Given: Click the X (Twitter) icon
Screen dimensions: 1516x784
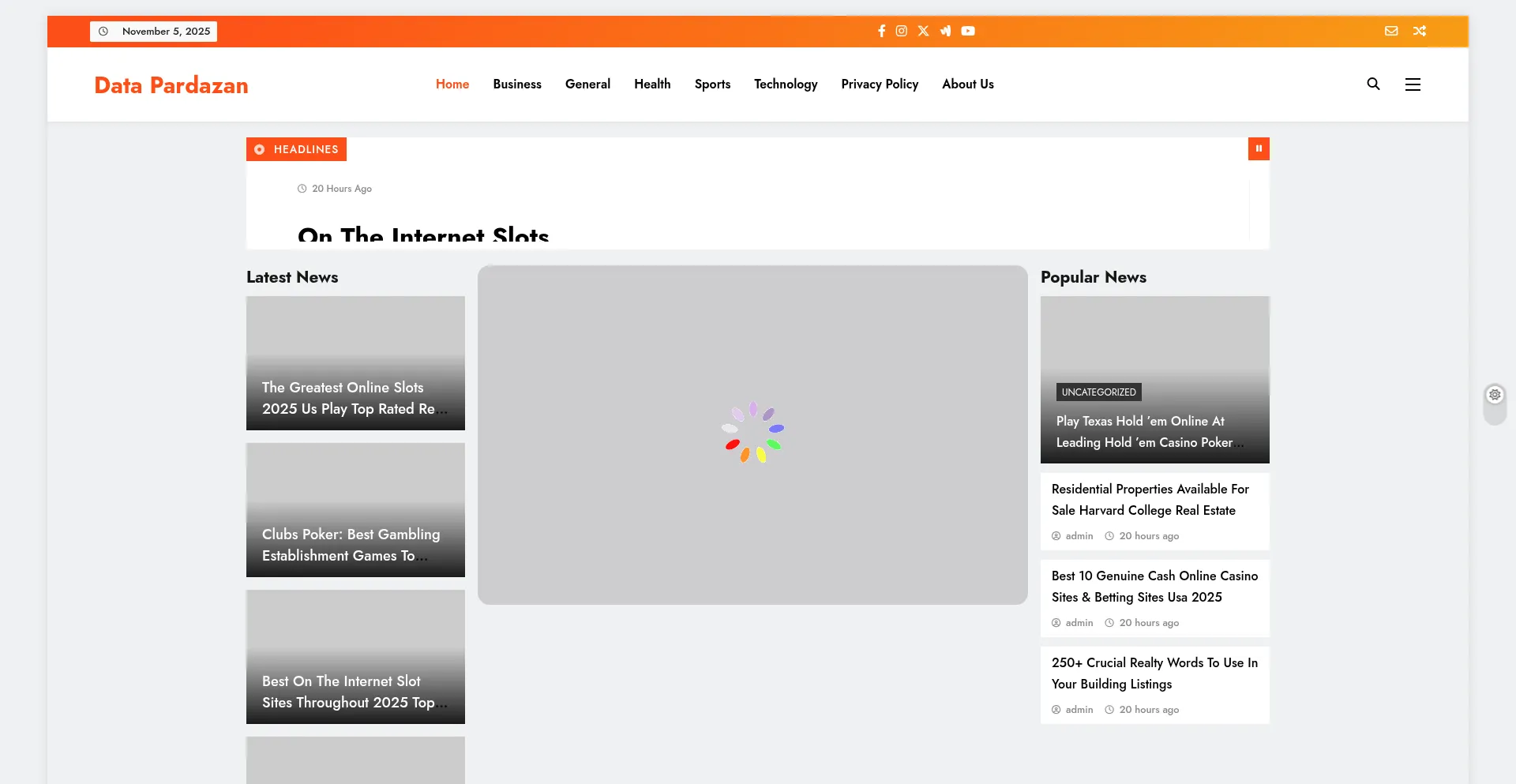Looking at the screenshot, I should point(923,31).
